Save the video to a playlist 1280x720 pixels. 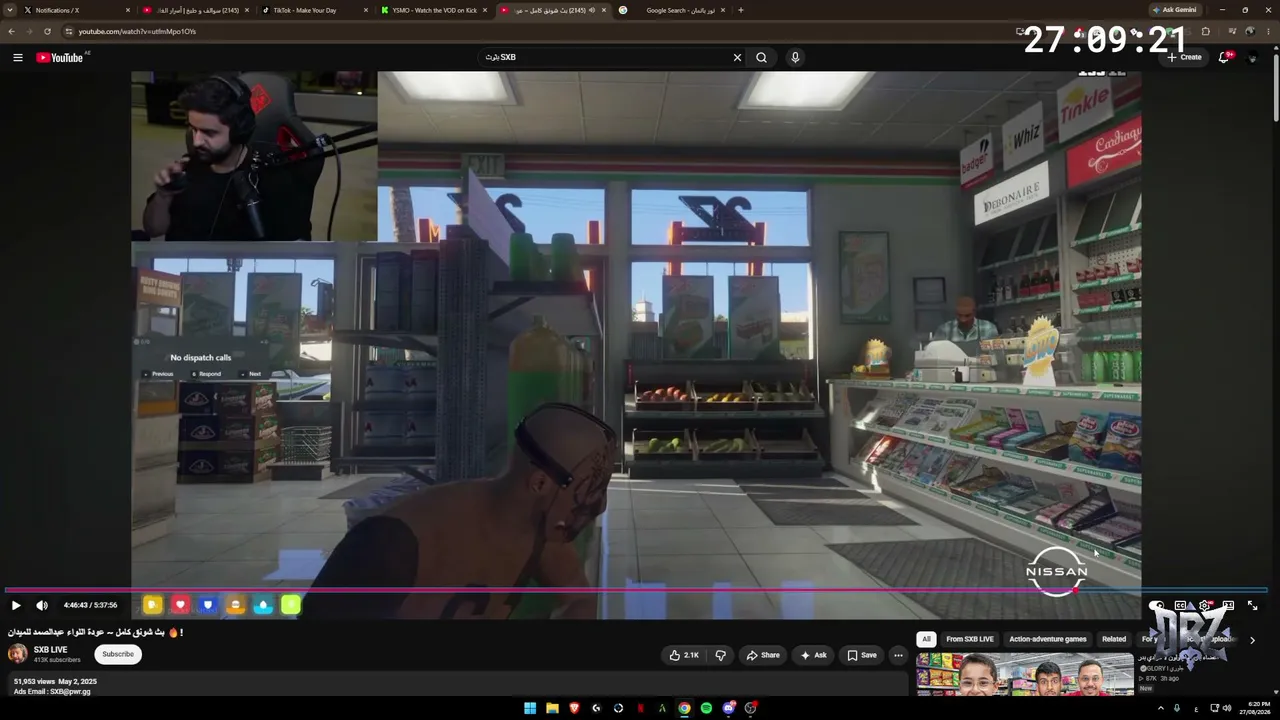click(861, 655)
